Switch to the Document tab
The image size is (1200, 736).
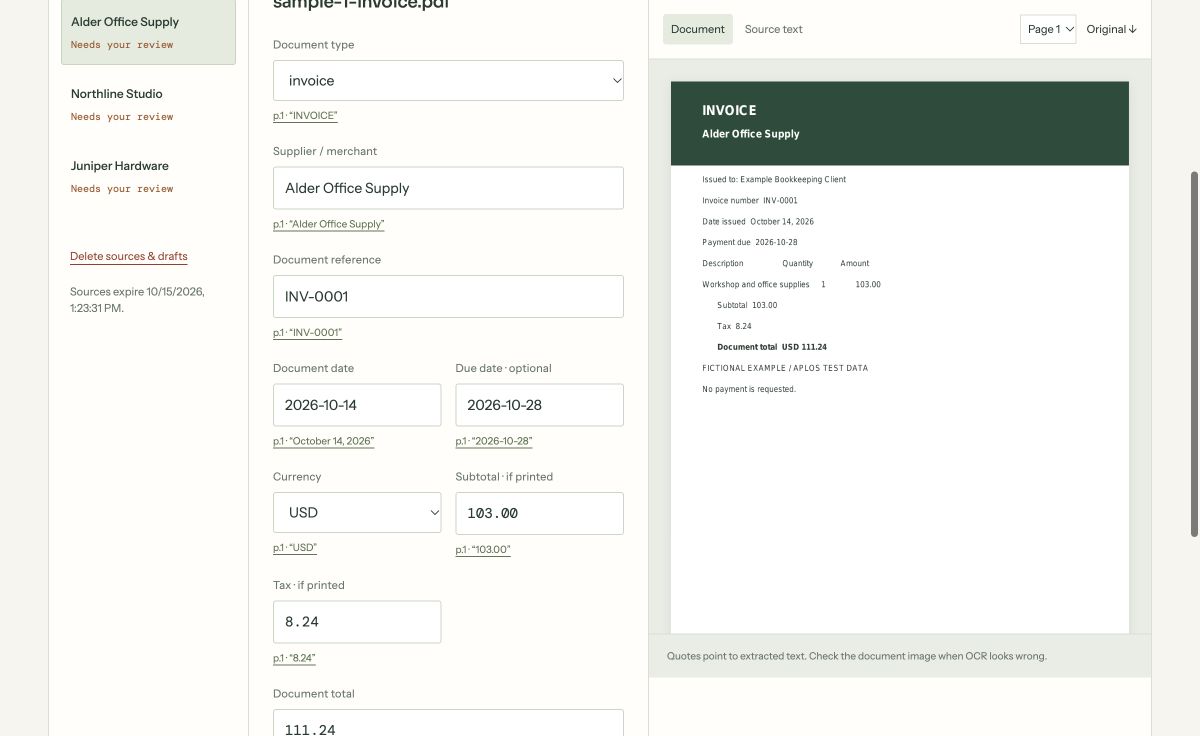698,29
